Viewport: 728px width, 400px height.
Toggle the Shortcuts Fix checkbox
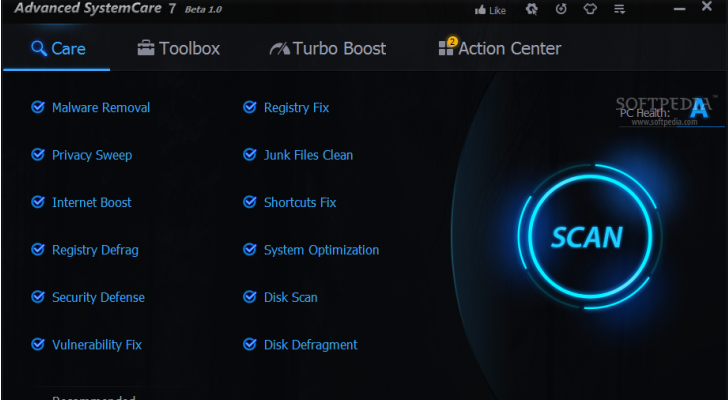click(250, 202)
